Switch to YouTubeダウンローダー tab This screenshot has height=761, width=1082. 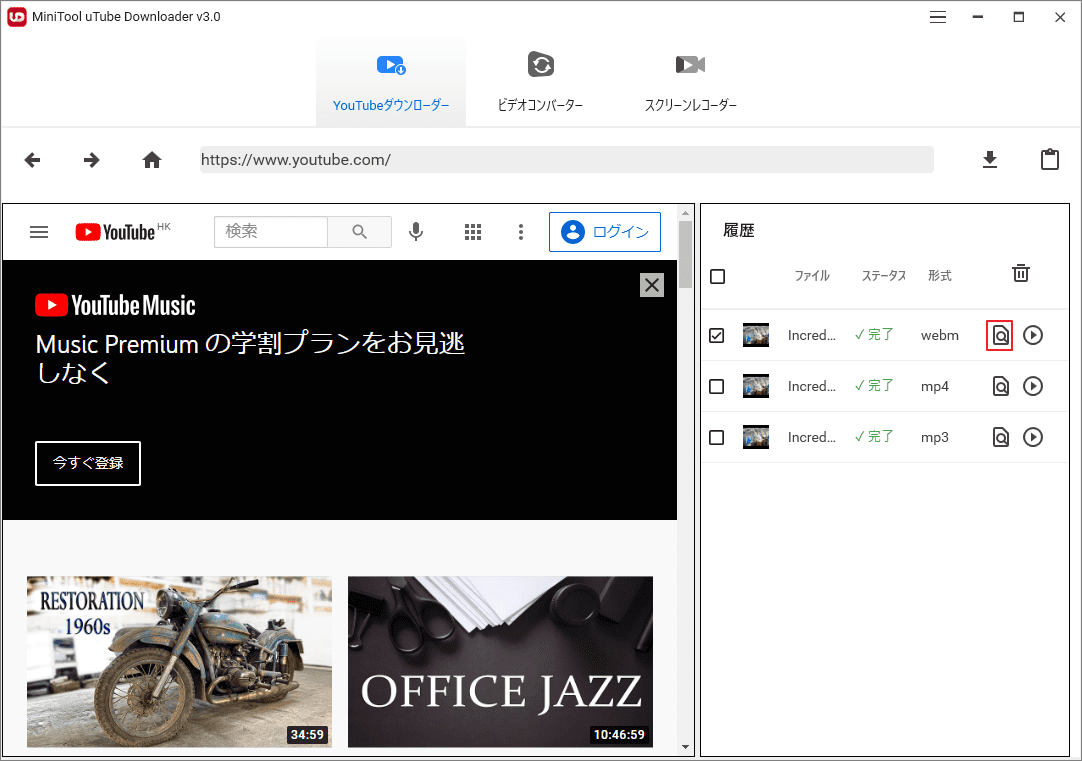click(391, 81)
